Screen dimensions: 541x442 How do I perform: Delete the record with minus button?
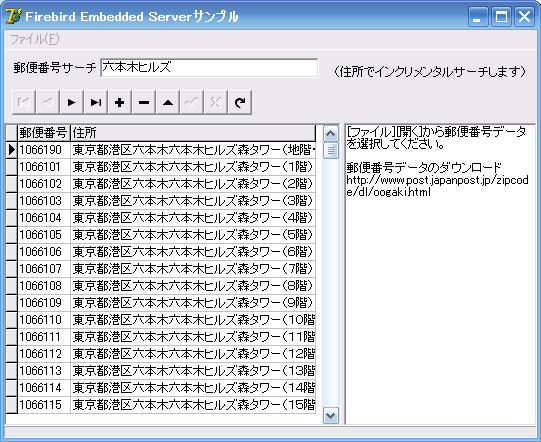[144, 102]
